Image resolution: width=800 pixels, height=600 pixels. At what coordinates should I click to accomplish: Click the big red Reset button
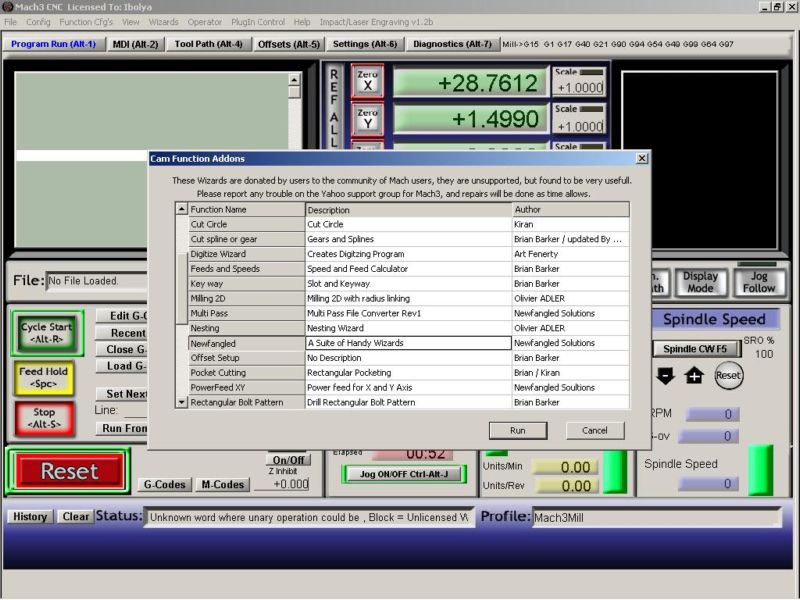pyautogui.click(x=69, y=471)
